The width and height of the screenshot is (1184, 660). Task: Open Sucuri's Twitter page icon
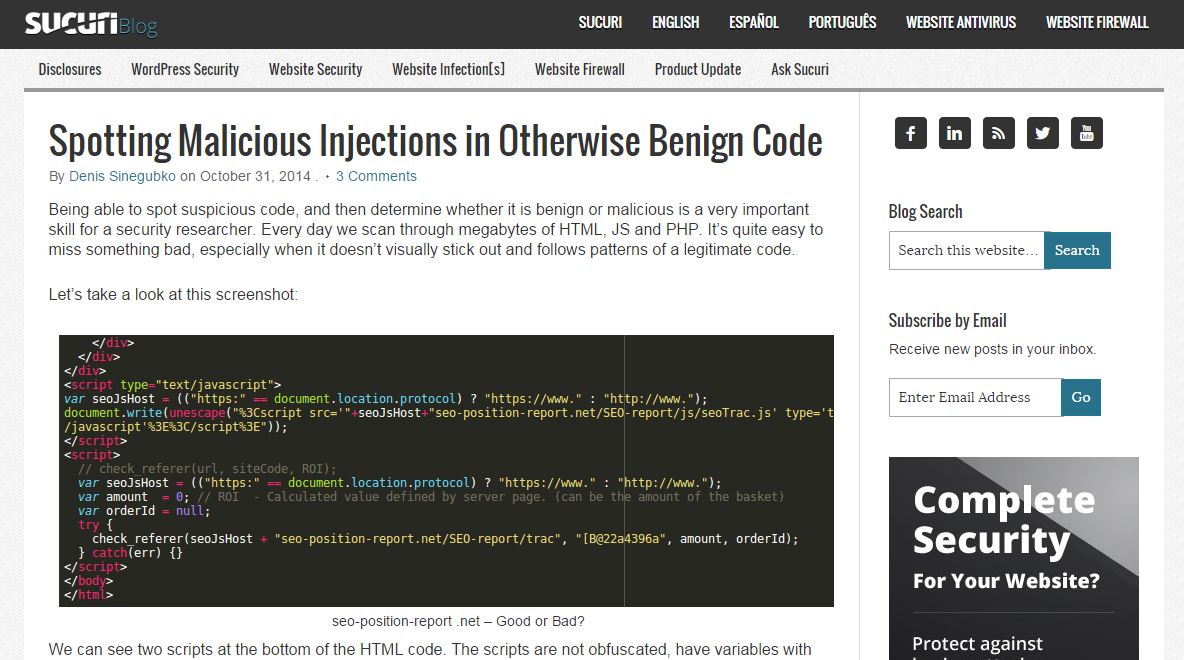point(1043,134)
